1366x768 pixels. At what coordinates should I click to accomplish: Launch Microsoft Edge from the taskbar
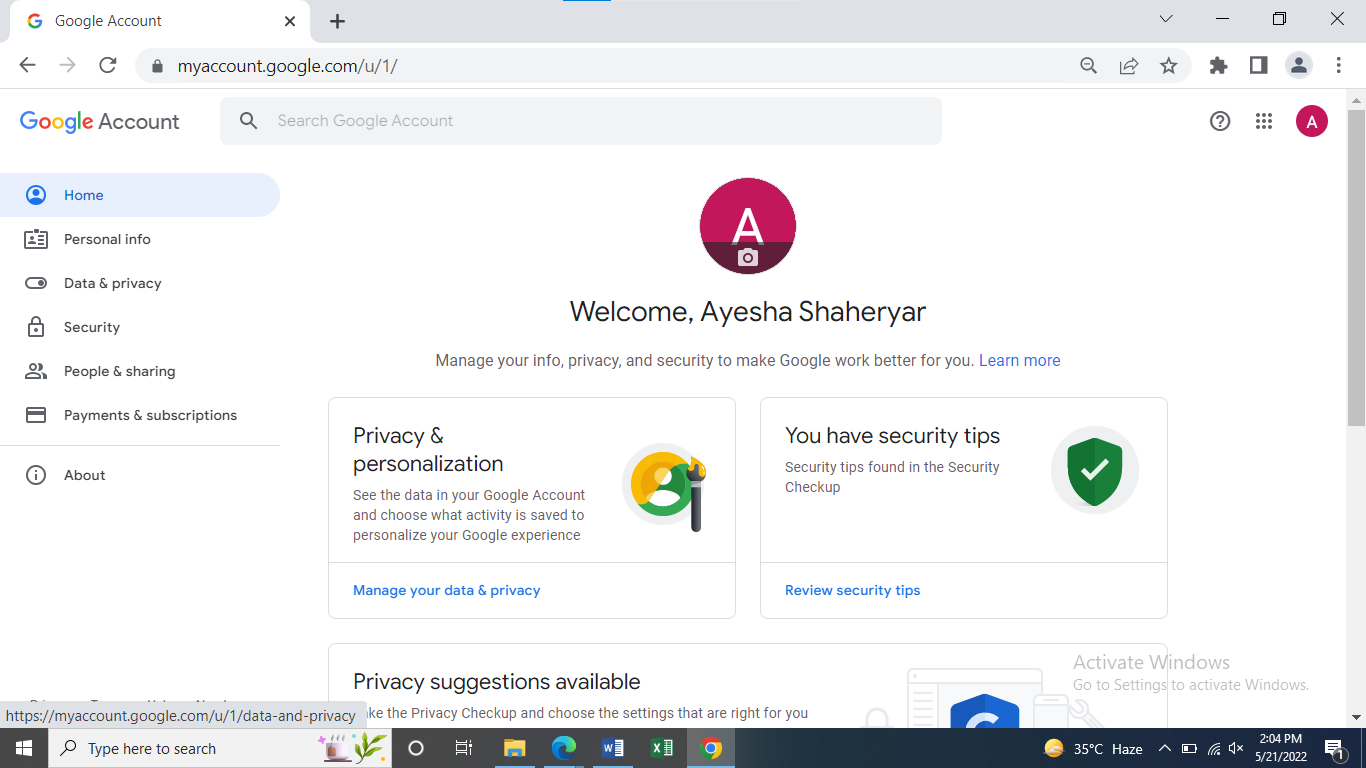564,748
